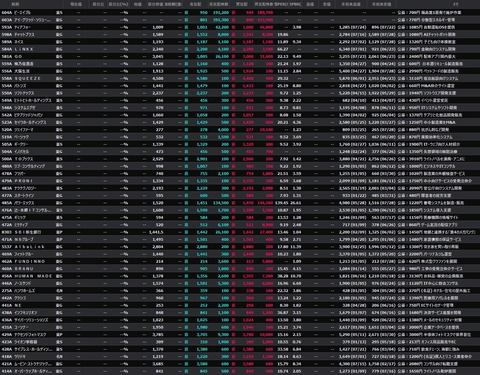Click the 66.27 PER value in the LiNKX row
480x375 pixels.
(283, 49)
